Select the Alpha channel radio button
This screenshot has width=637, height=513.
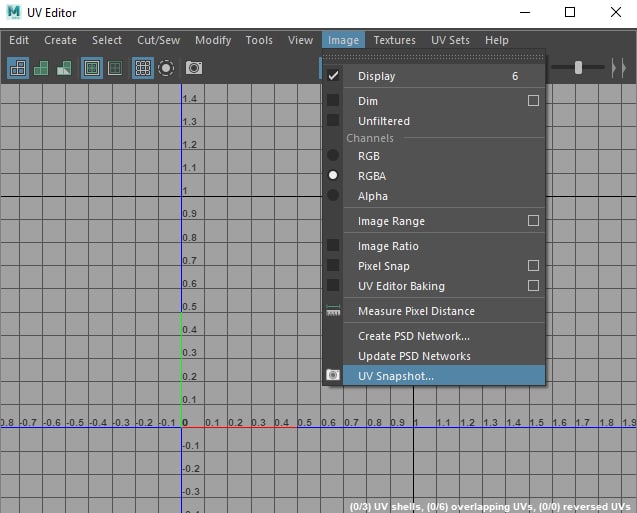(333, 195)
